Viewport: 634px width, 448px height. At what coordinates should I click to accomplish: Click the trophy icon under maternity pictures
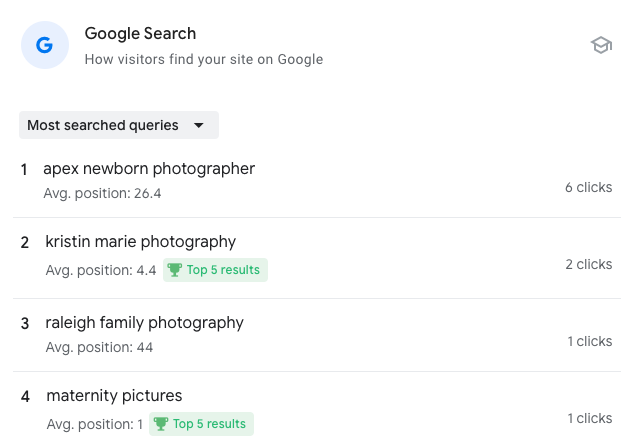point(161,424)
